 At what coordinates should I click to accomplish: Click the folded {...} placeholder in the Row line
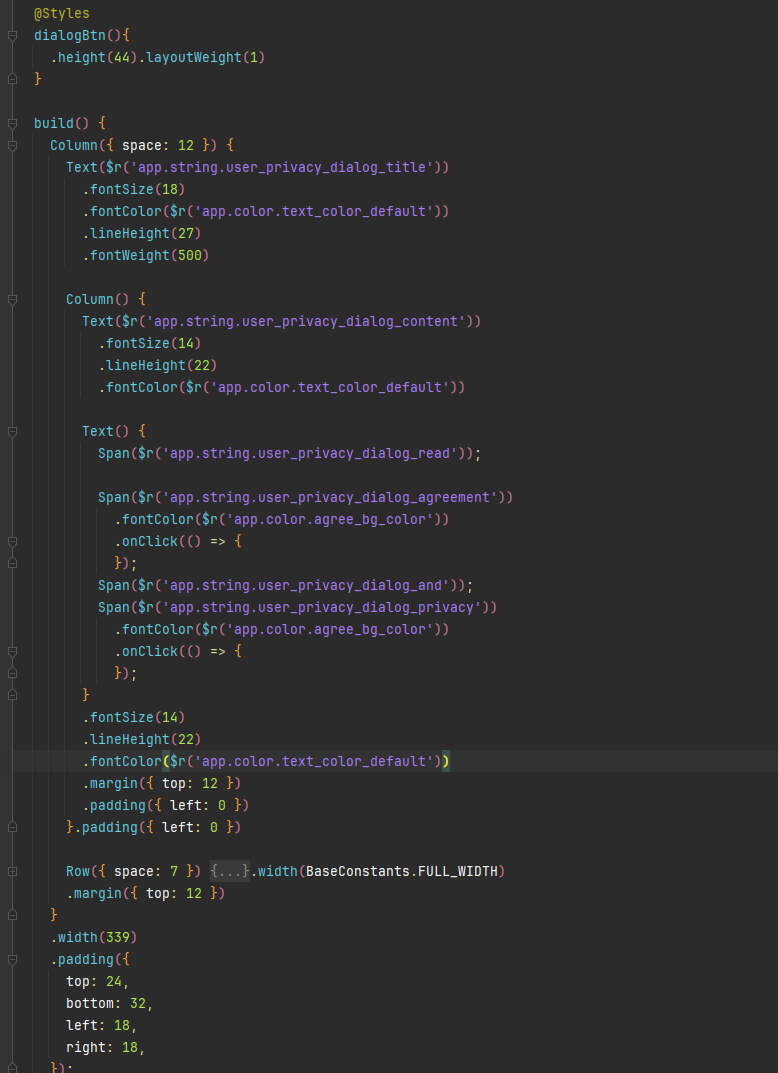pyautogui.click(x=229, y=871)
